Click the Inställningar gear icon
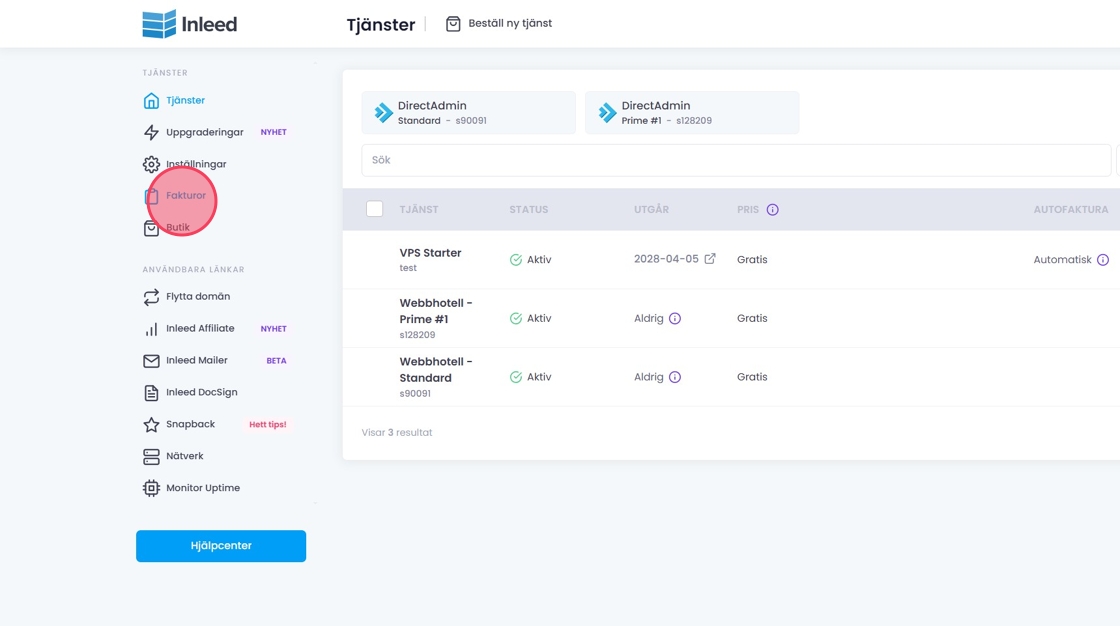This screenshot has height=626, width=1120. [x=151, y=164]
